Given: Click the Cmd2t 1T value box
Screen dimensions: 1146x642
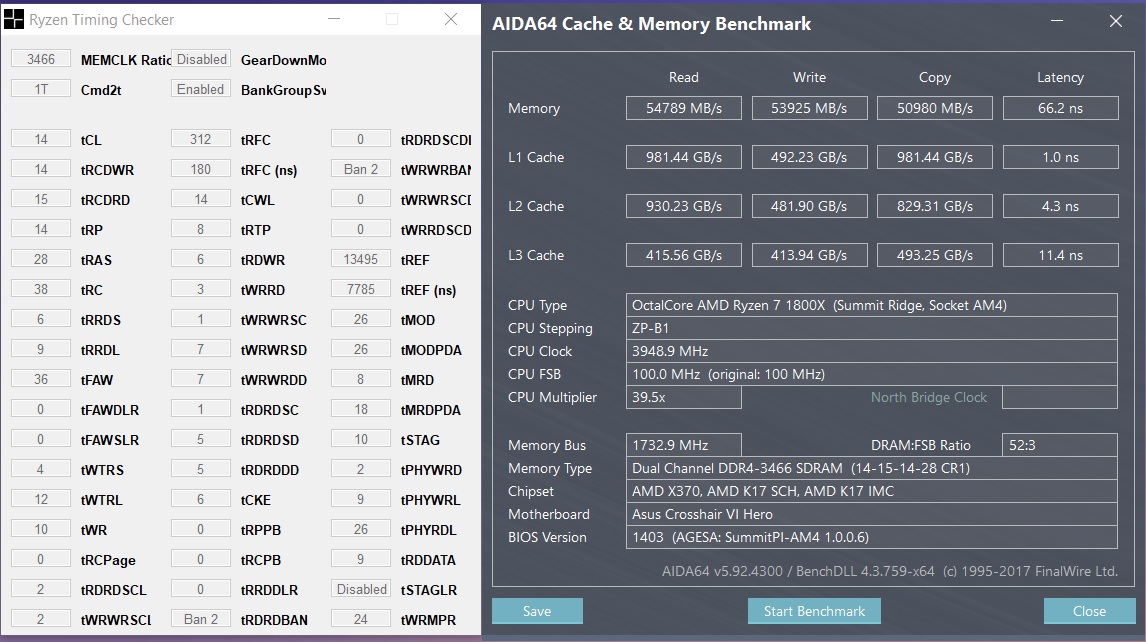Looking at the screenshot, I should [x=41, y=89].
